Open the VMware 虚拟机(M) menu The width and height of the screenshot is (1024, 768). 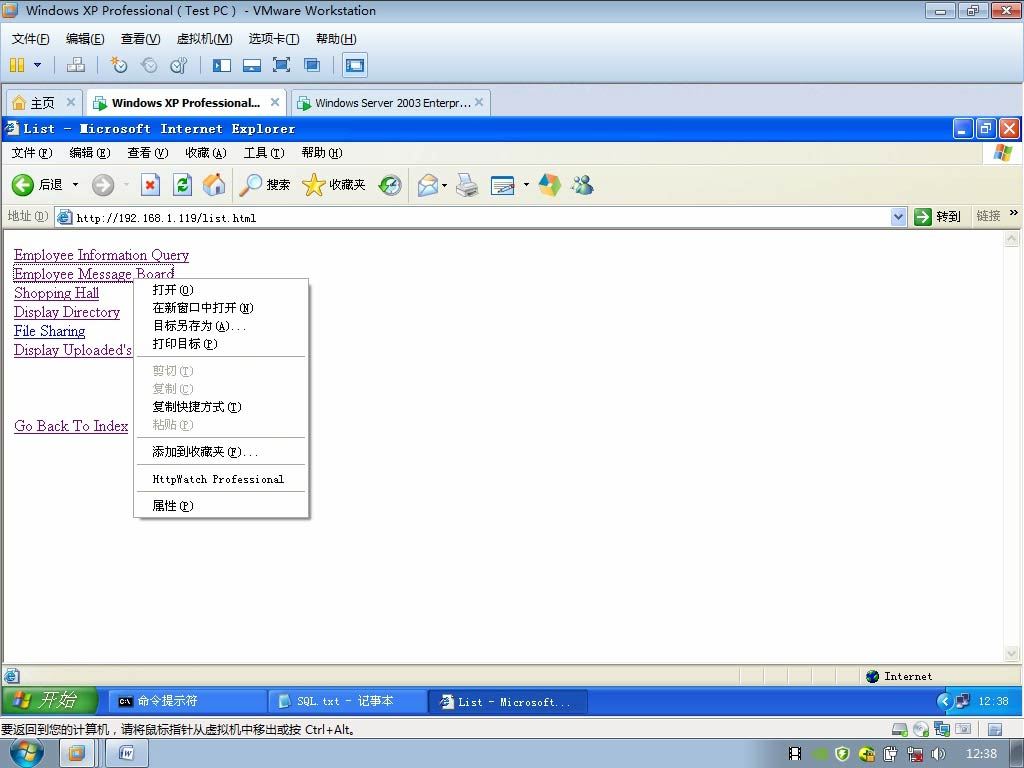204,39
